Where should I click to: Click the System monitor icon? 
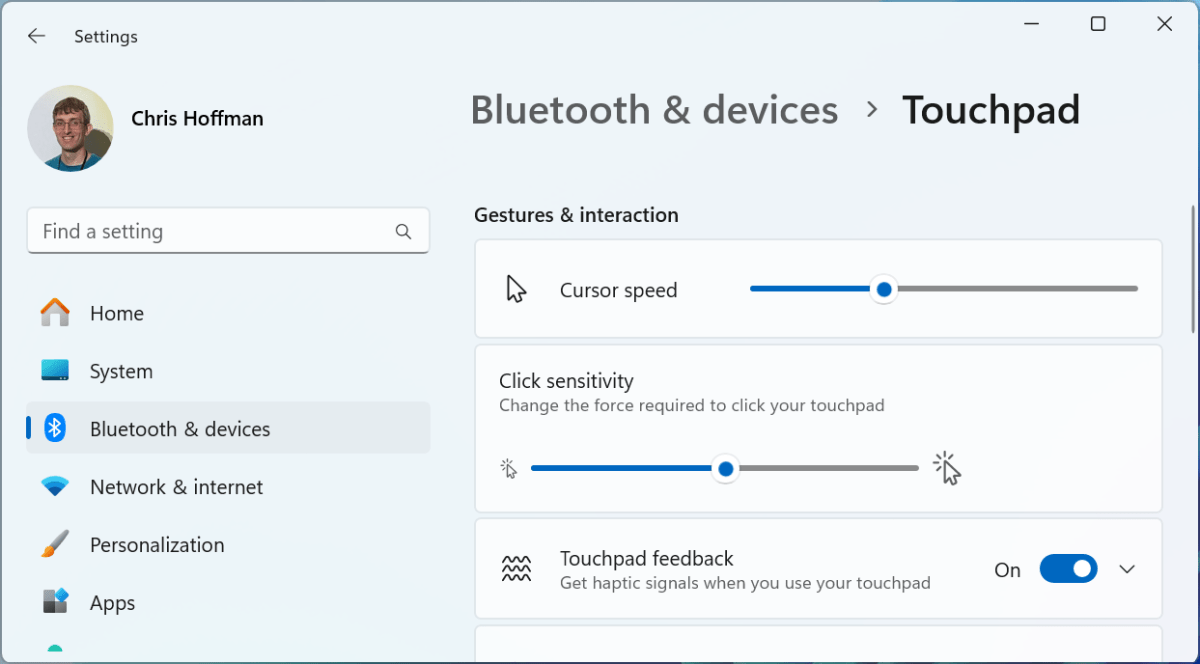pos(56,371)
